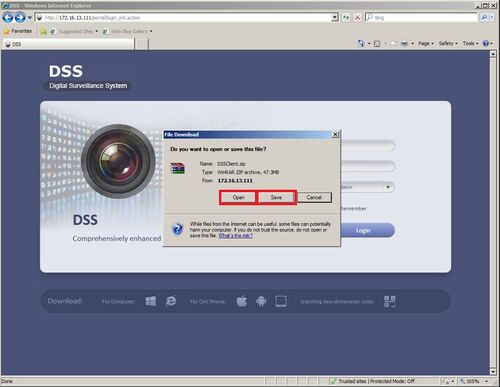
Task: Click the Apple iOS download icon
Action: tap(242, 301)
